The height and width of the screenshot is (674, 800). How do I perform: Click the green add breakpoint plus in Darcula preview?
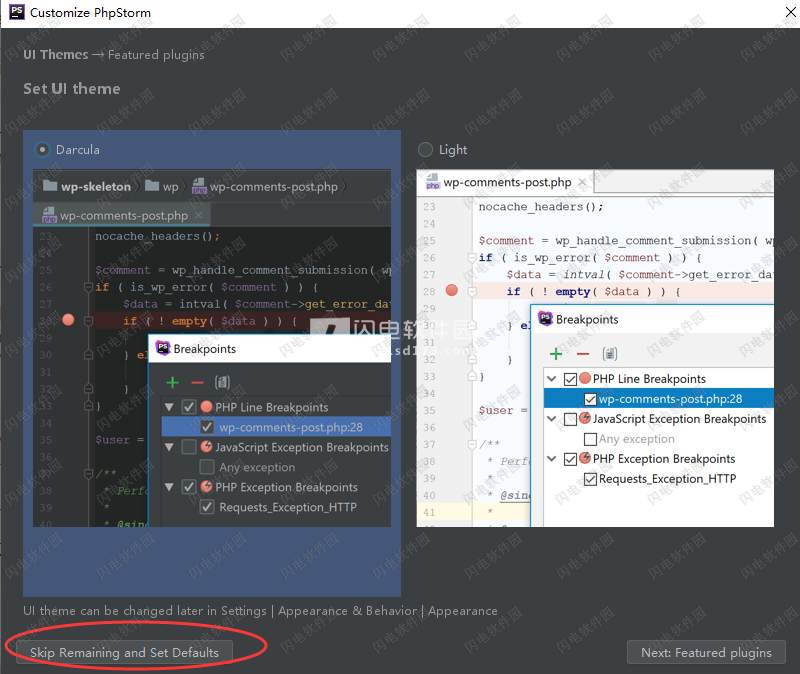[172, 382]
